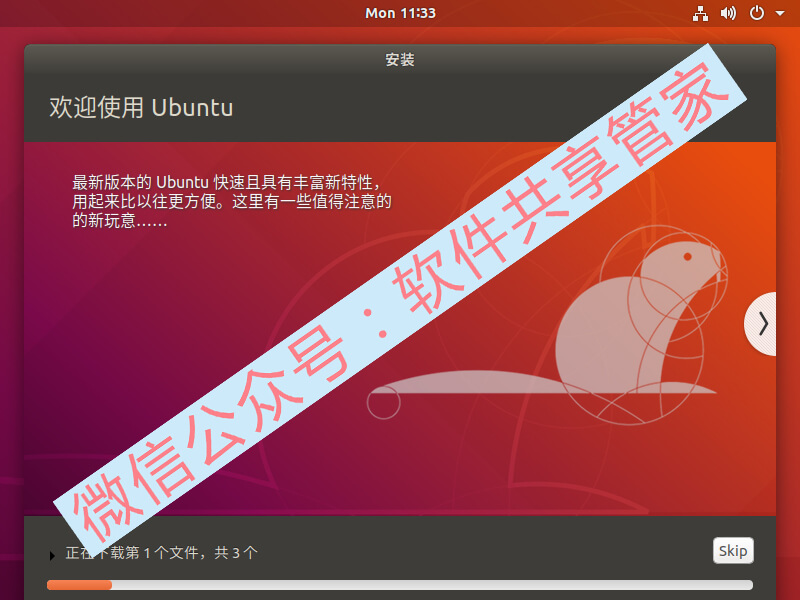The image size is (800, 600).
Task: Click the slideshow description paragraph text
Action: [x=232, y=202]
